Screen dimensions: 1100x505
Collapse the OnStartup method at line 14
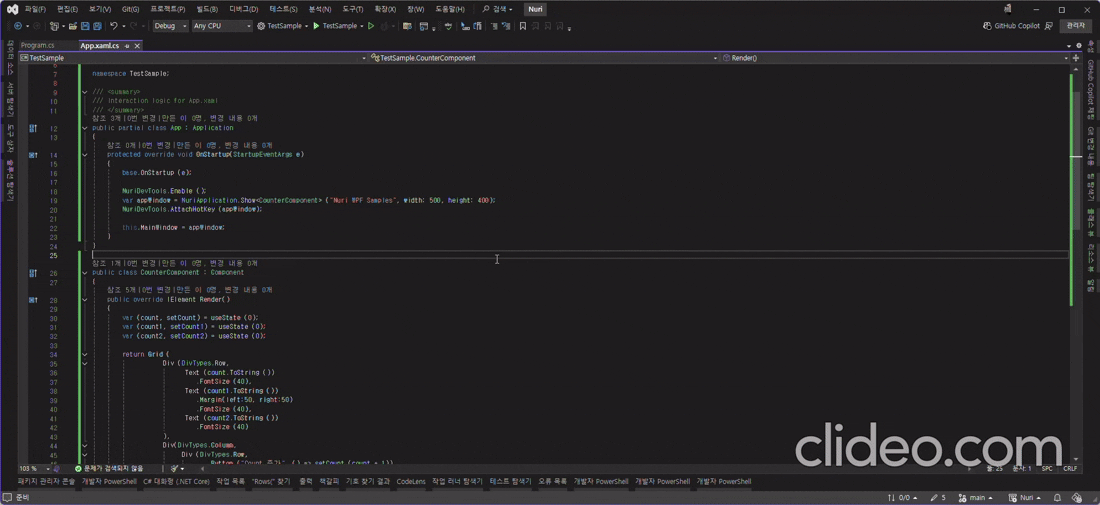pos(84,154)
